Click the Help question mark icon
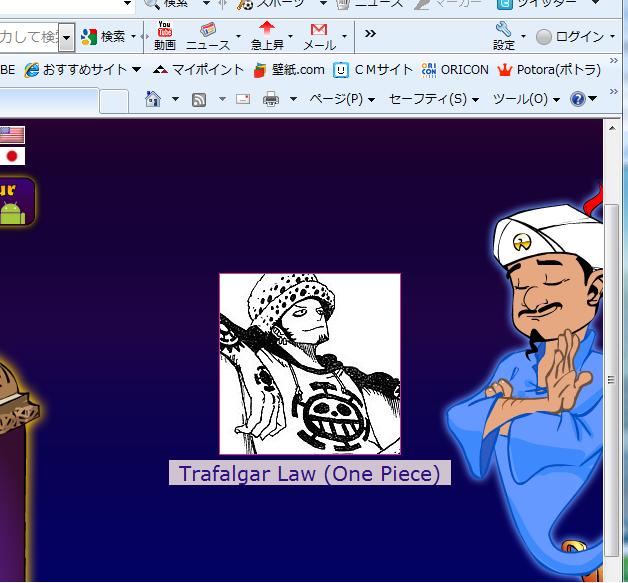 (x=578, y=99)
